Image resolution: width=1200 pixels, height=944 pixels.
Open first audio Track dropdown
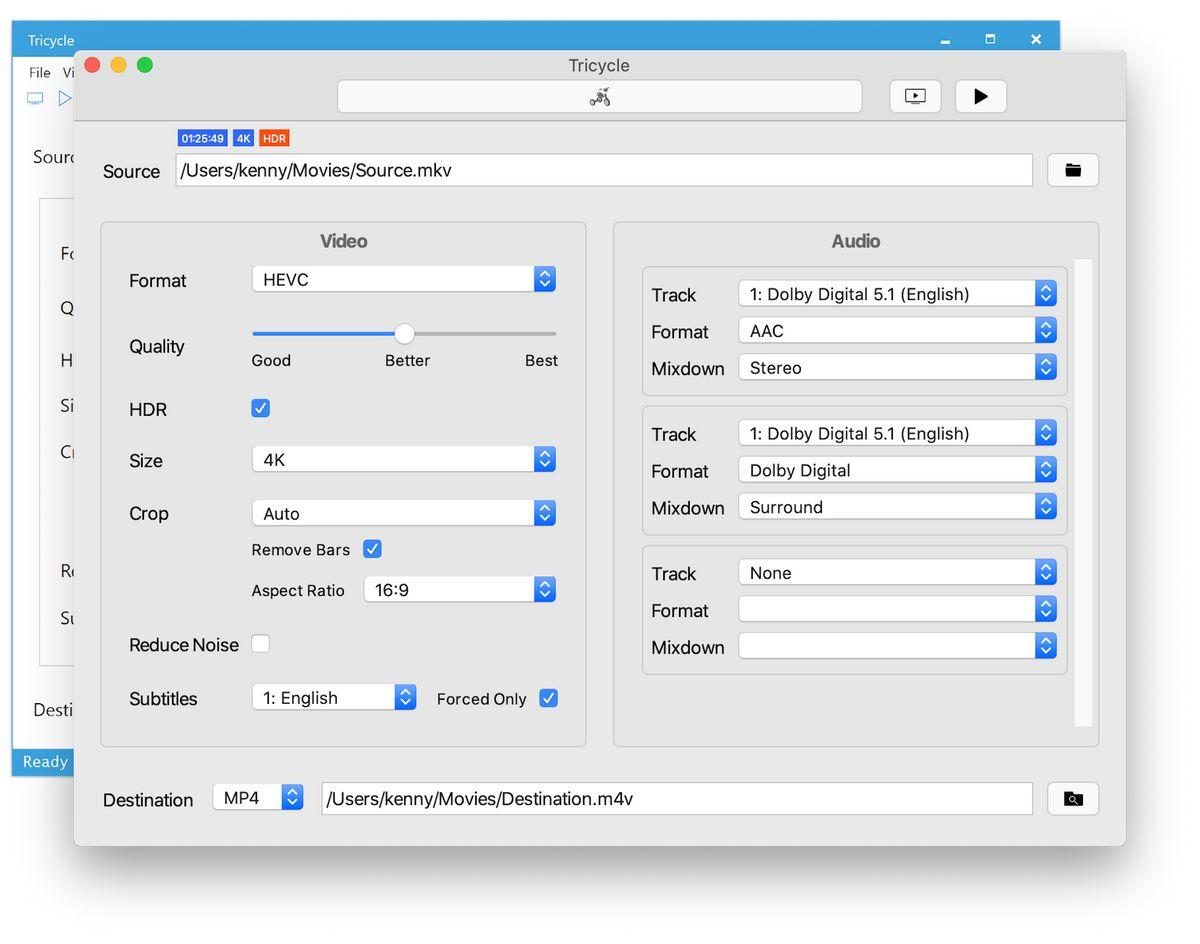click(x=897, y=293)
